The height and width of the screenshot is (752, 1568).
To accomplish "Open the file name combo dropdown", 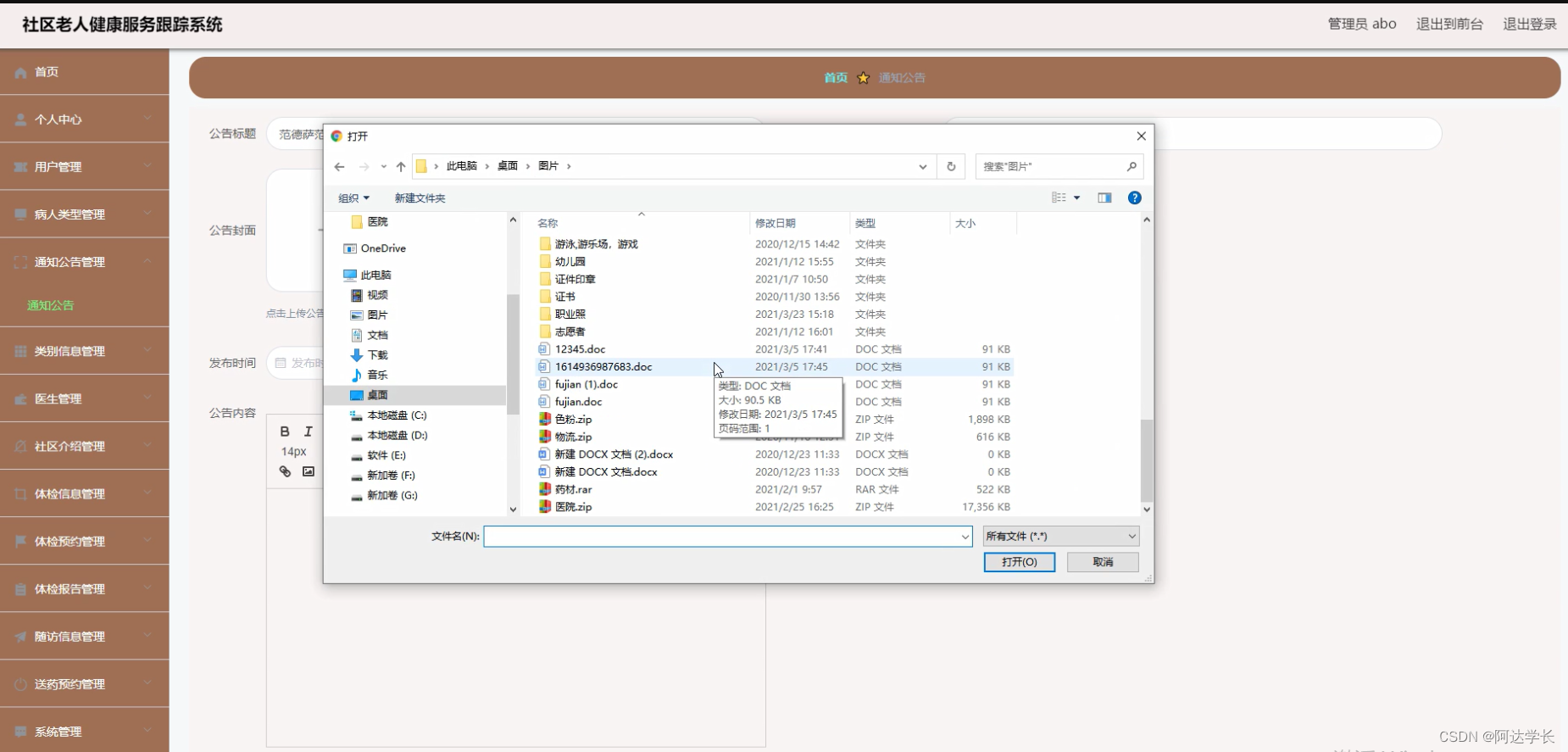I will click(965, 537).
